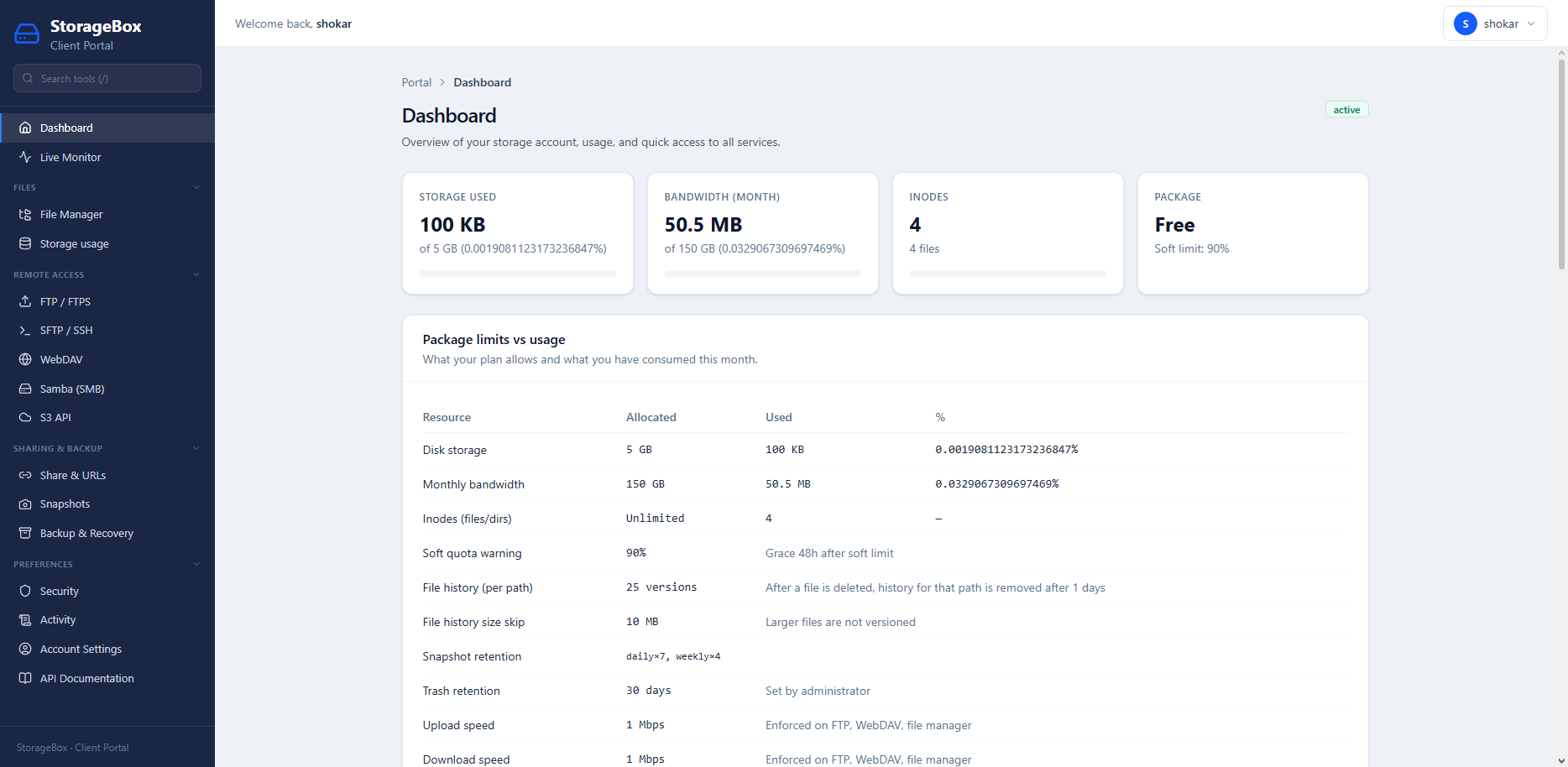Click the 'Free' package name
This screenshot has height=767, width=1568.
(x=1174, y=225)
